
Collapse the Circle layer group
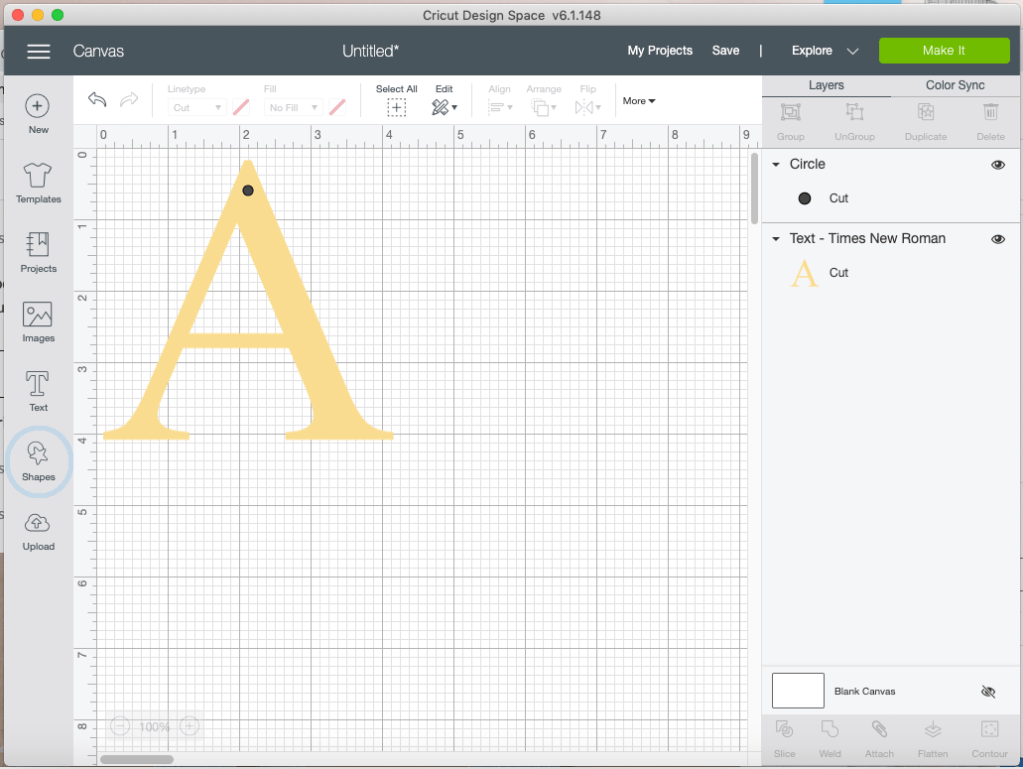pos(776,165)
